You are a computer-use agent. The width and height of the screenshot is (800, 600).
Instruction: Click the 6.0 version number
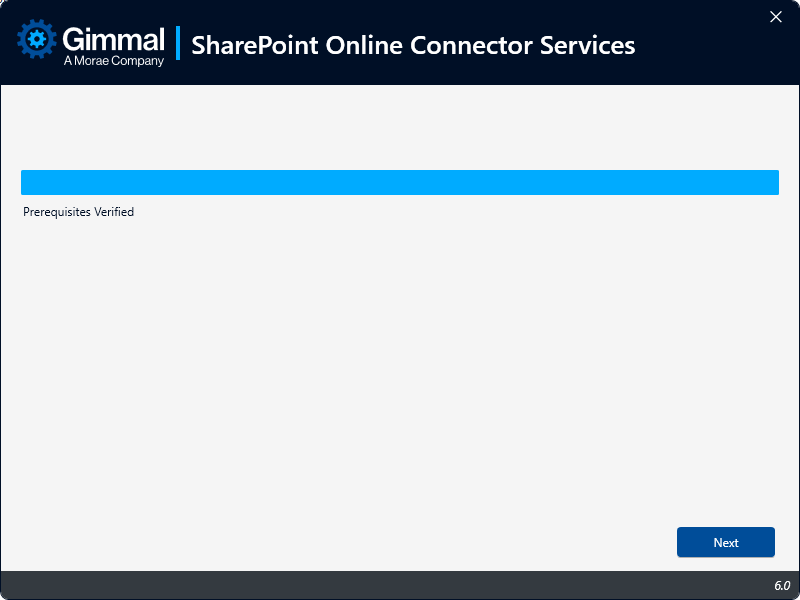(781, 585)
